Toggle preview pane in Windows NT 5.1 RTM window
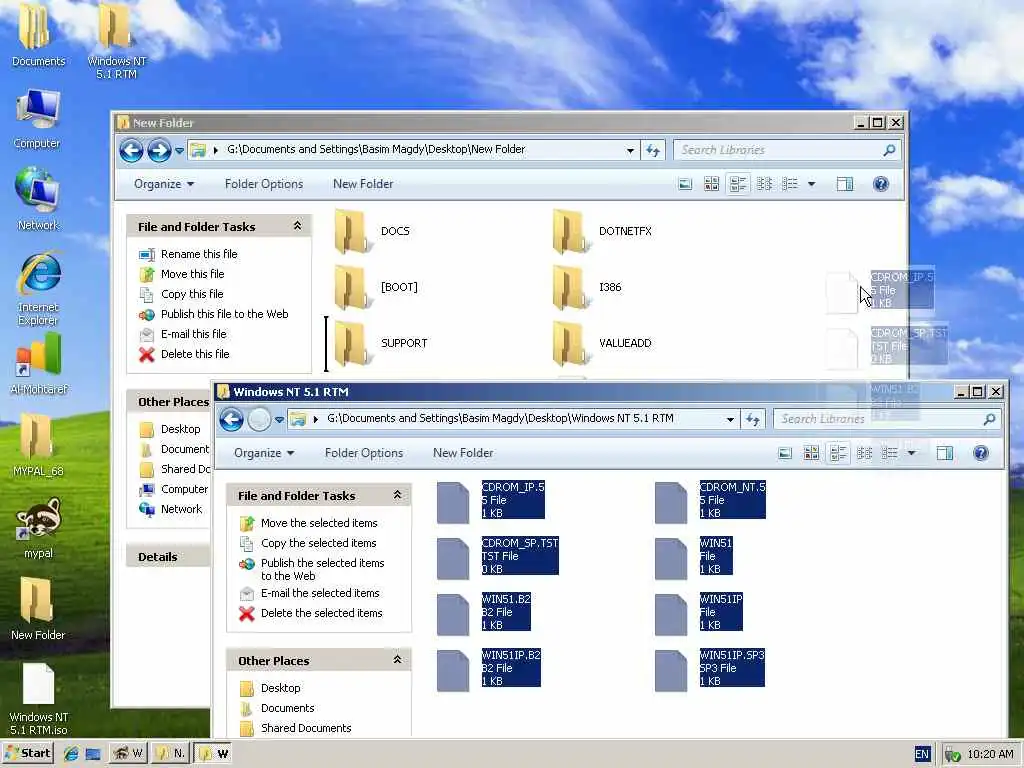The image size is (1024, 768). 944,453
